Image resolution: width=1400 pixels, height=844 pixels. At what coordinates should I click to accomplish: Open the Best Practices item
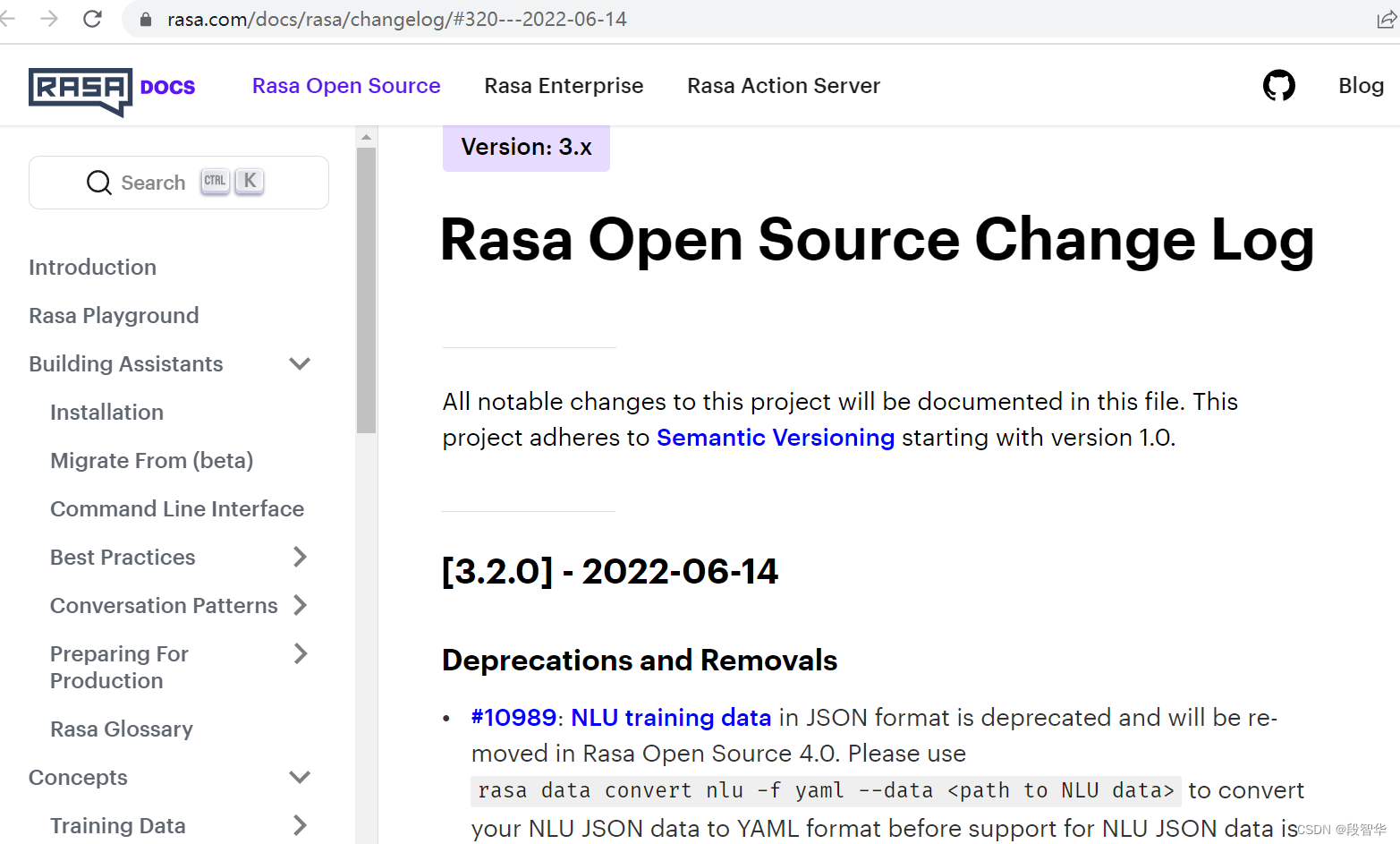[x=123, y=558]
